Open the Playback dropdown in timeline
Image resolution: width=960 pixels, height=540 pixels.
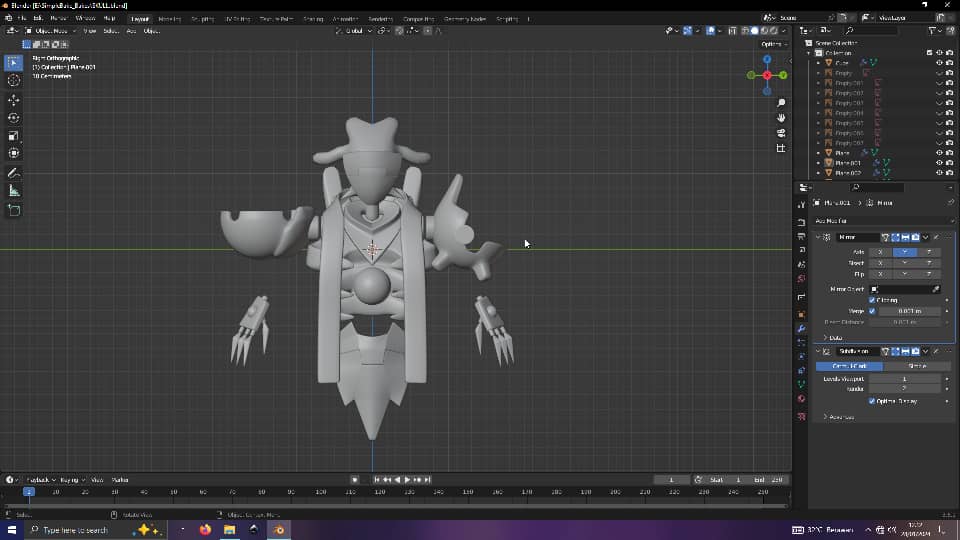(40, 480)
